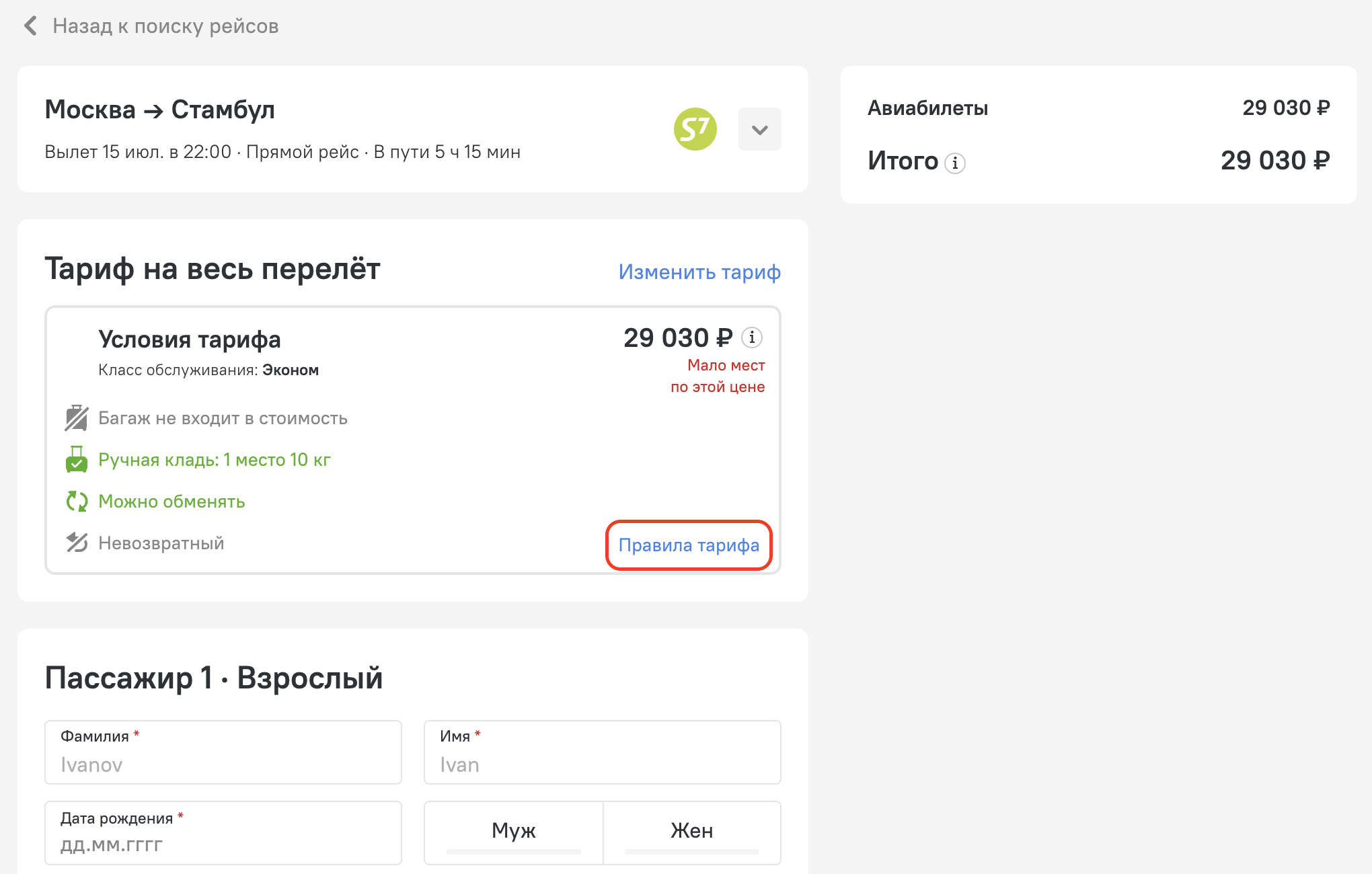Click the exchange arrows icon
The image size is (1372, 874).
pyautogui.click(x=77, y=502)
